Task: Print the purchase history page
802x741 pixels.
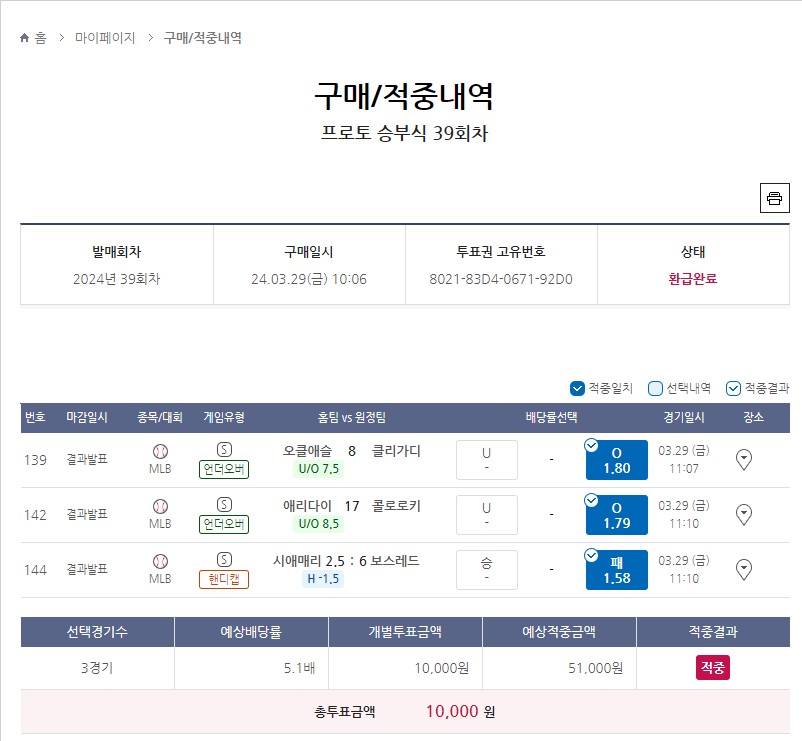Action: click(x=774, y=198)
